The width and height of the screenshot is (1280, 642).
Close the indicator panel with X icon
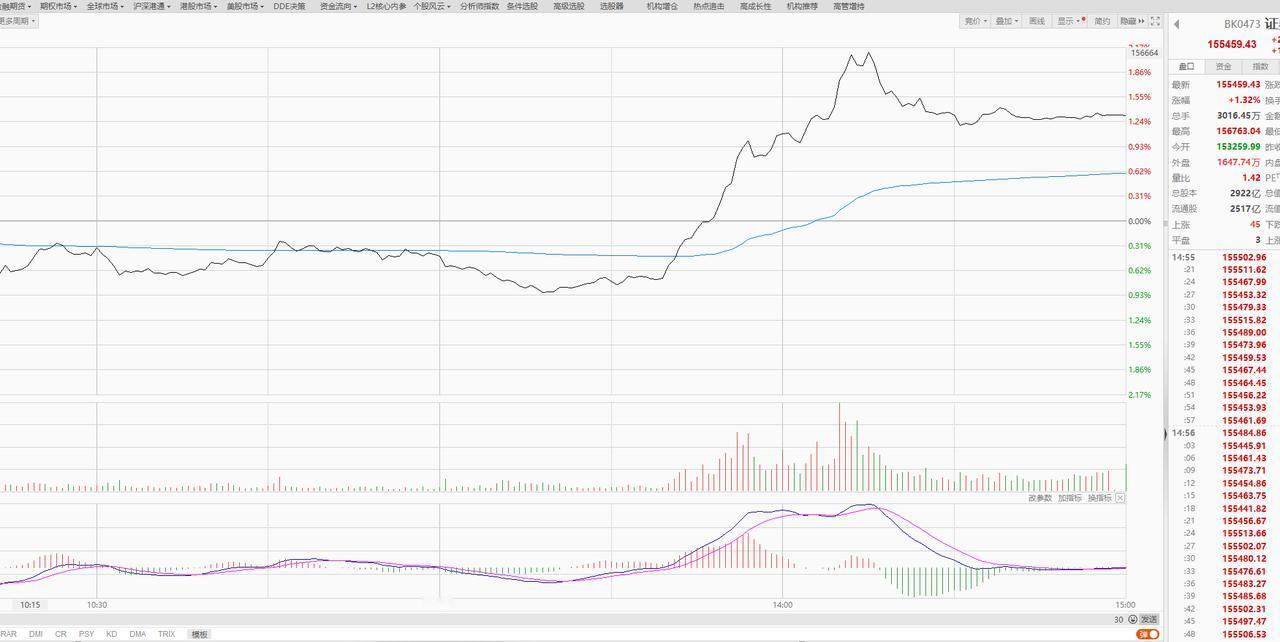(1120, 498)
